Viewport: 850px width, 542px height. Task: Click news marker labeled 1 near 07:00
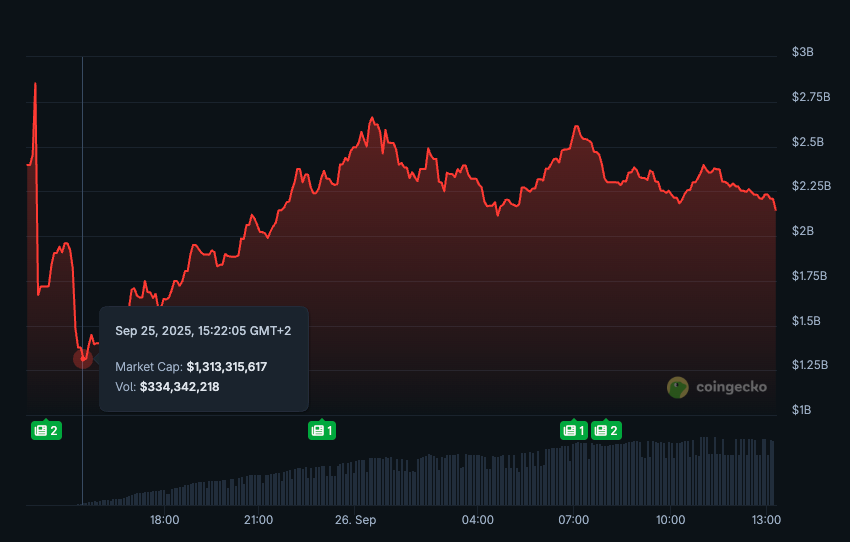(x=574, y=431)
